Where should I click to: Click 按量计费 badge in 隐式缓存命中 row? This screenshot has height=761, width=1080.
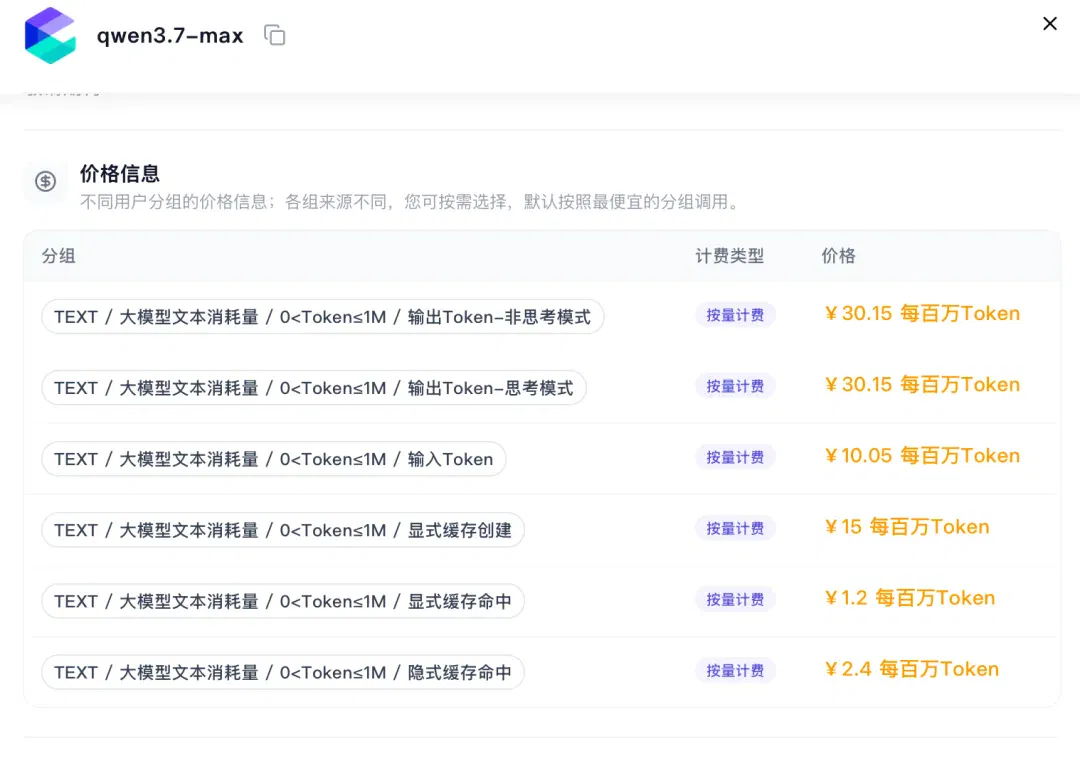(735, 671)
